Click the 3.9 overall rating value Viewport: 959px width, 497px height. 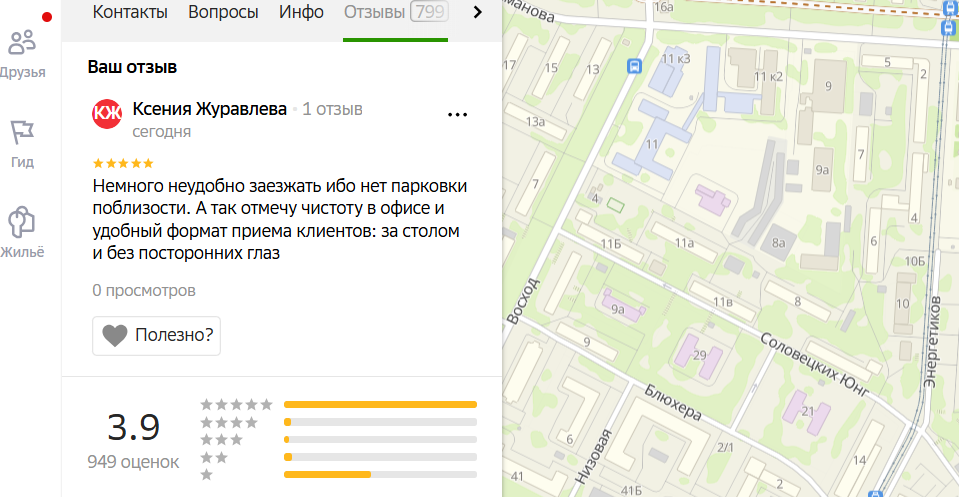[x=133, y=427]
